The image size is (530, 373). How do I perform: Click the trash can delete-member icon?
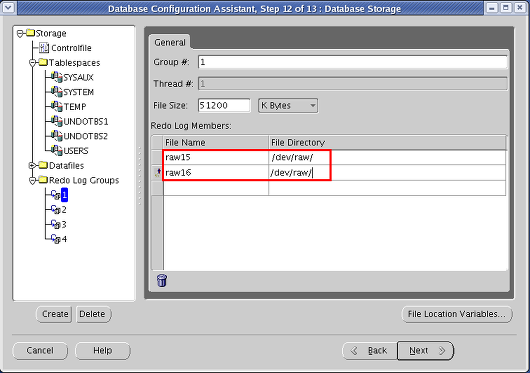162,280
